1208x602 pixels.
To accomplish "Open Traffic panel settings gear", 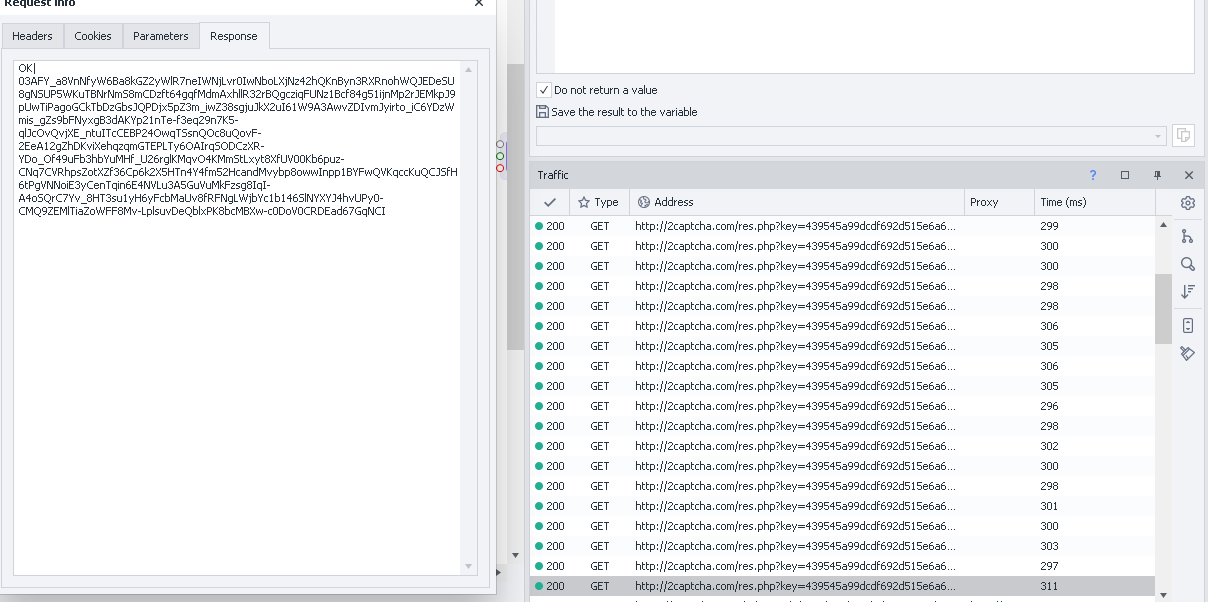I will pos(1188,203).
